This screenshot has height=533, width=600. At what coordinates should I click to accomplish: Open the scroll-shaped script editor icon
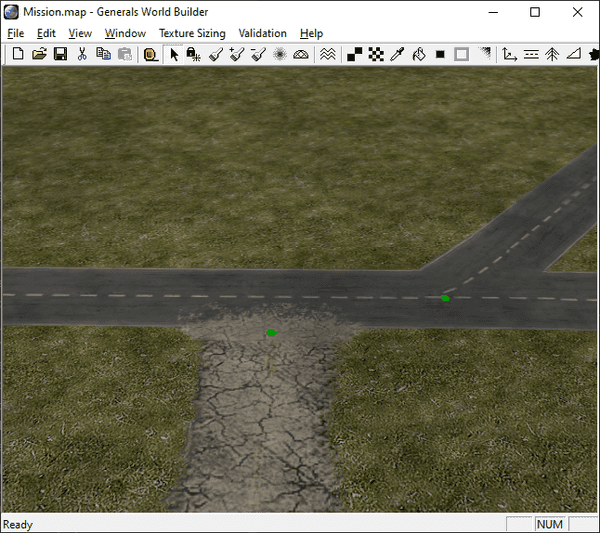(151, 54)
